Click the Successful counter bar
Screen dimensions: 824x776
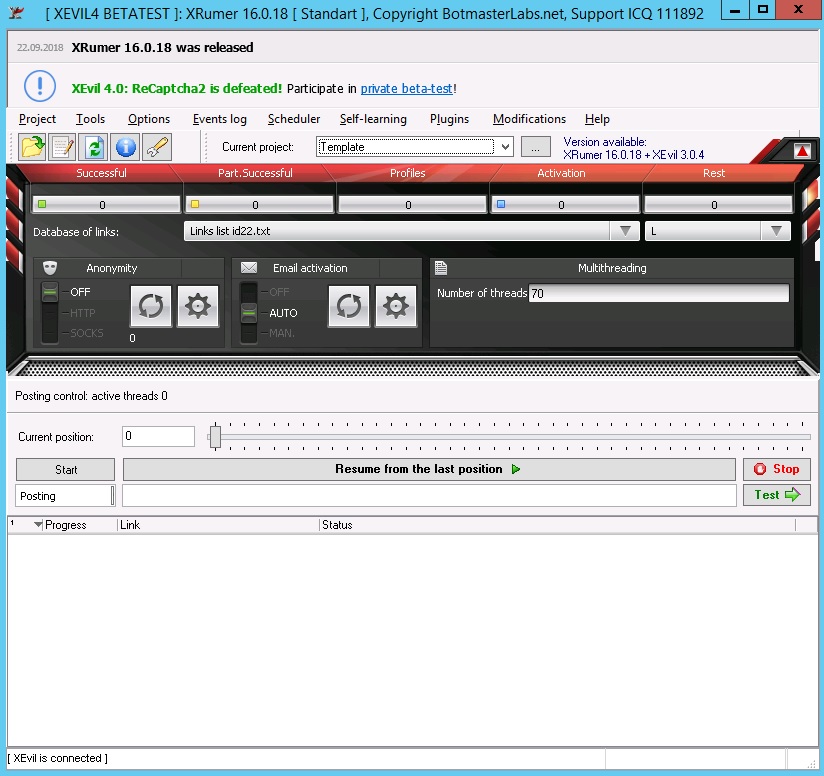106,204
